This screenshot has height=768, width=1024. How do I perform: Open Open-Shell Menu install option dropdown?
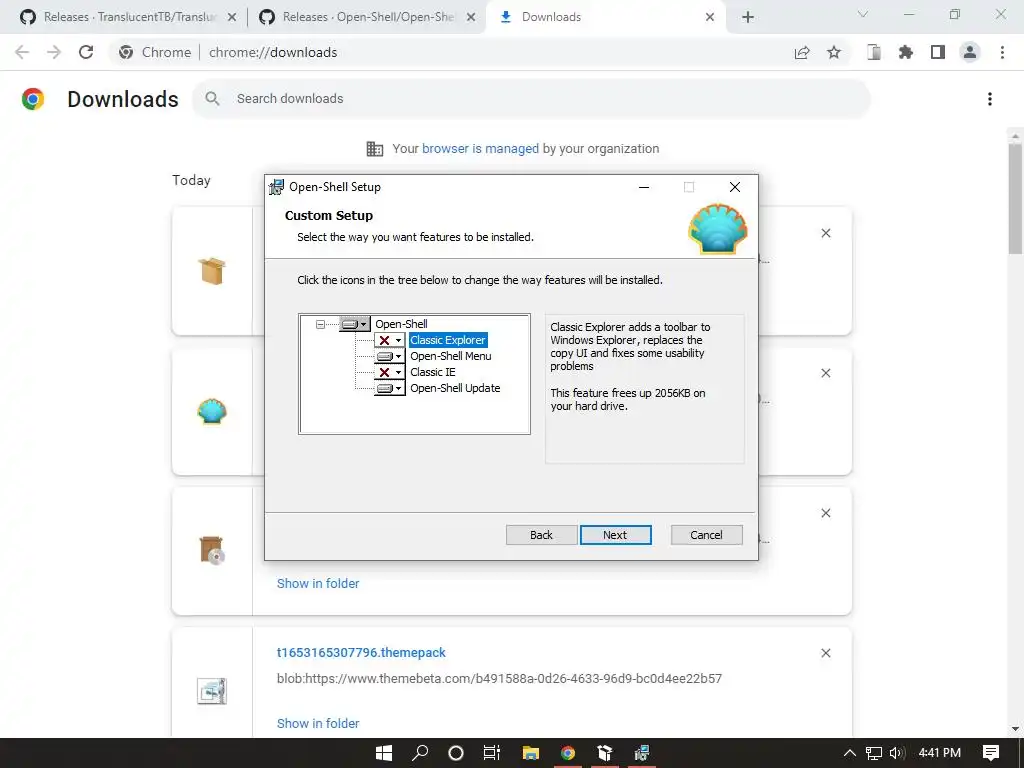pos(390,357)
